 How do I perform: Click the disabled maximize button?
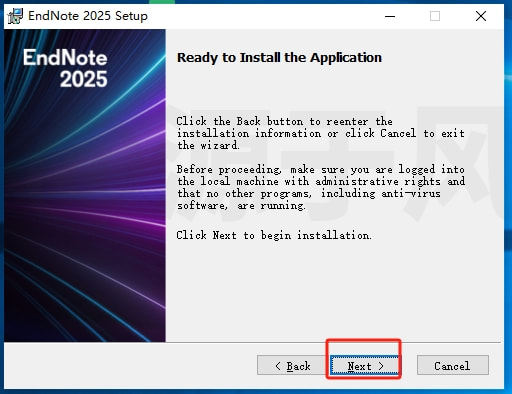pos(435,16)
